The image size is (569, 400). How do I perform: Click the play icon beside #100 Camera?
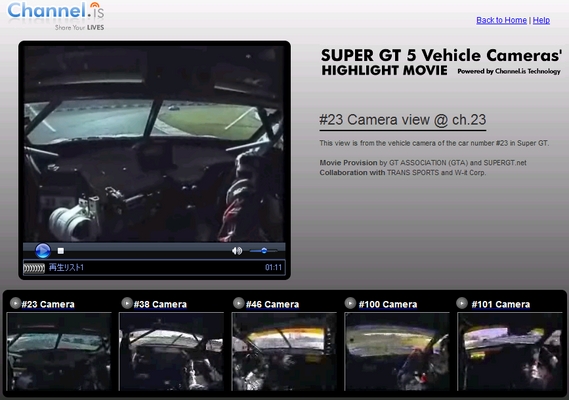click(x=350, y=303)
